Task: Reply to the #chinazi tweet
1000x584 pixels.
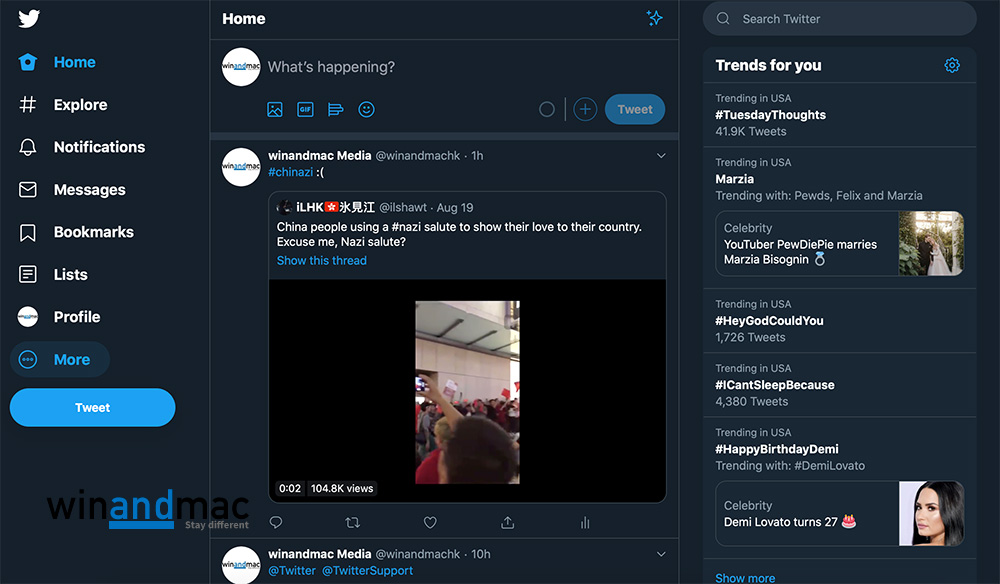Action: 276,522
